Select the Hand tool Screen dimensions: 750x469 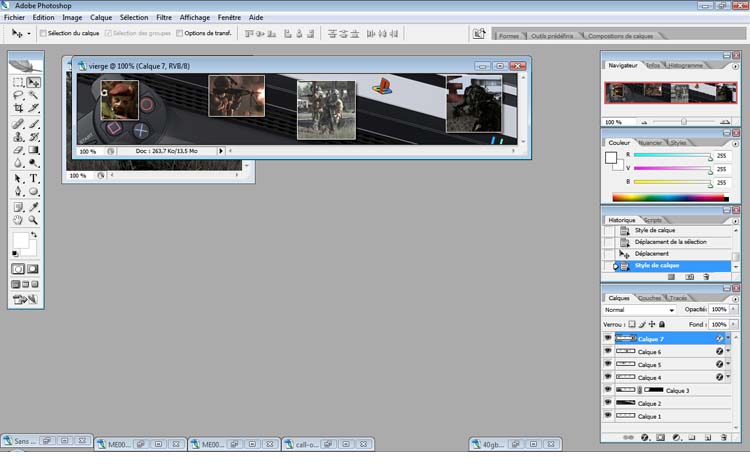[x=18, y=220]
